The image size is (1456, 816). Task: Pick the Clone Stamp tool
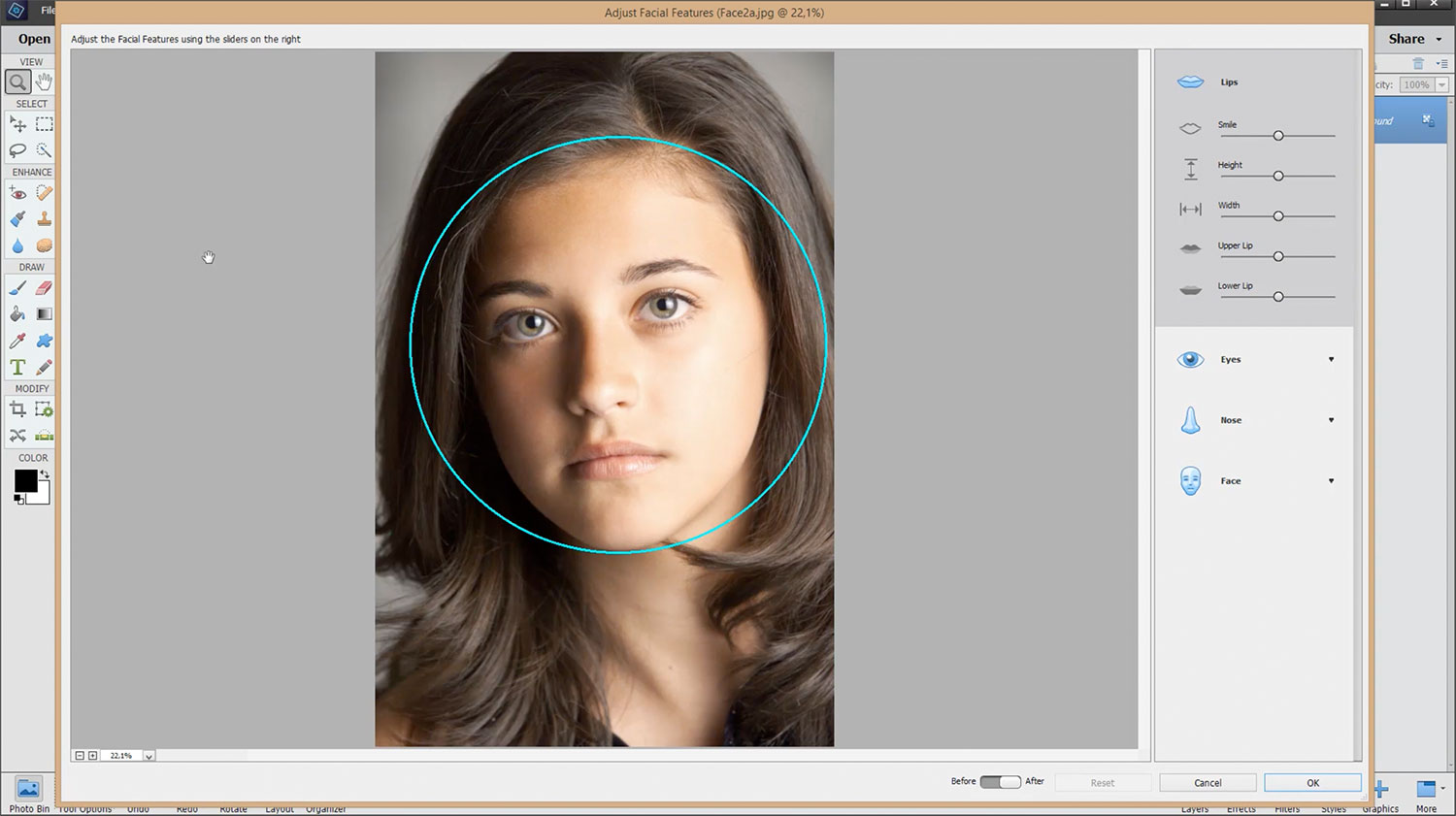(x=44, y=219)
